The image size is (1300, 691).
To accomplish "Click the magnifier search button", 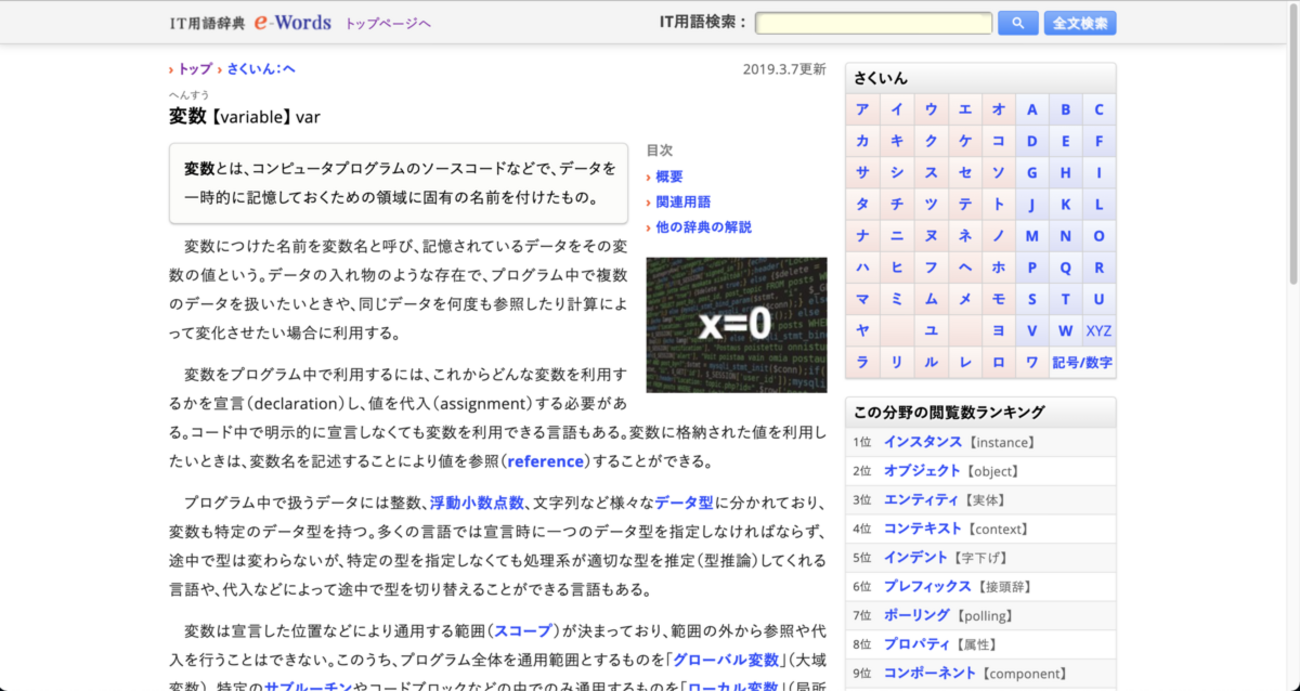I will (1018, 23).
